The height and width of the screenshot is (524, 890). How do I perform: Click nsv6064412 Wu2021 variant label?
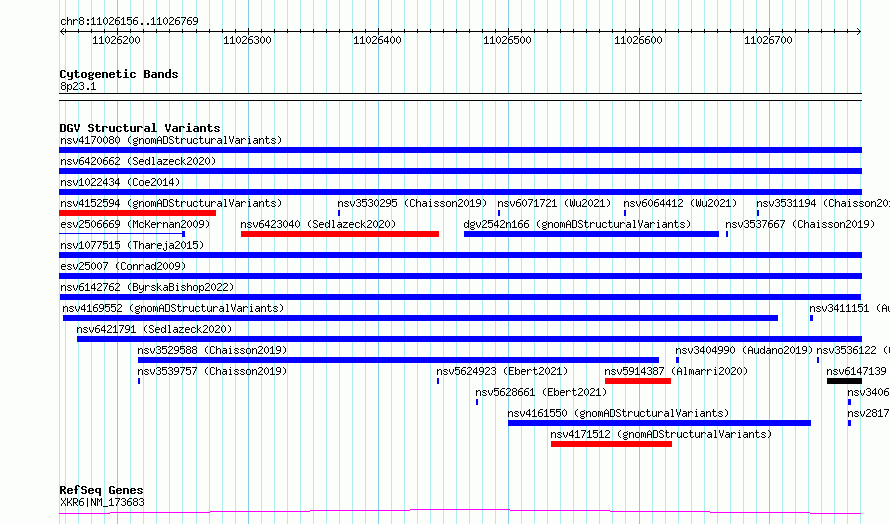680,203
